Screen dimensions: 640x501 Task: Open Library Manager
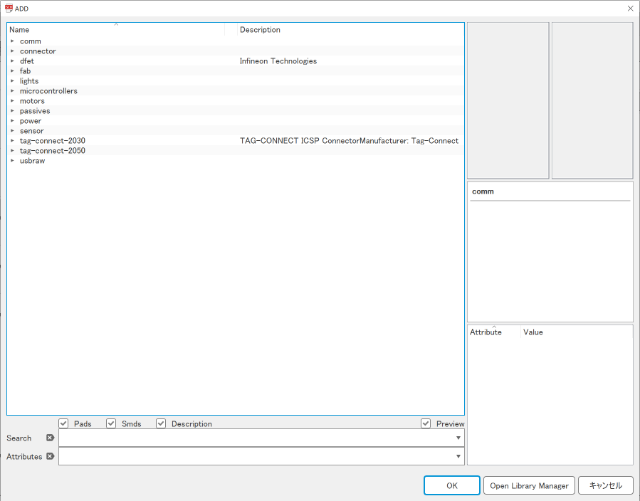(x=529, y=485)
